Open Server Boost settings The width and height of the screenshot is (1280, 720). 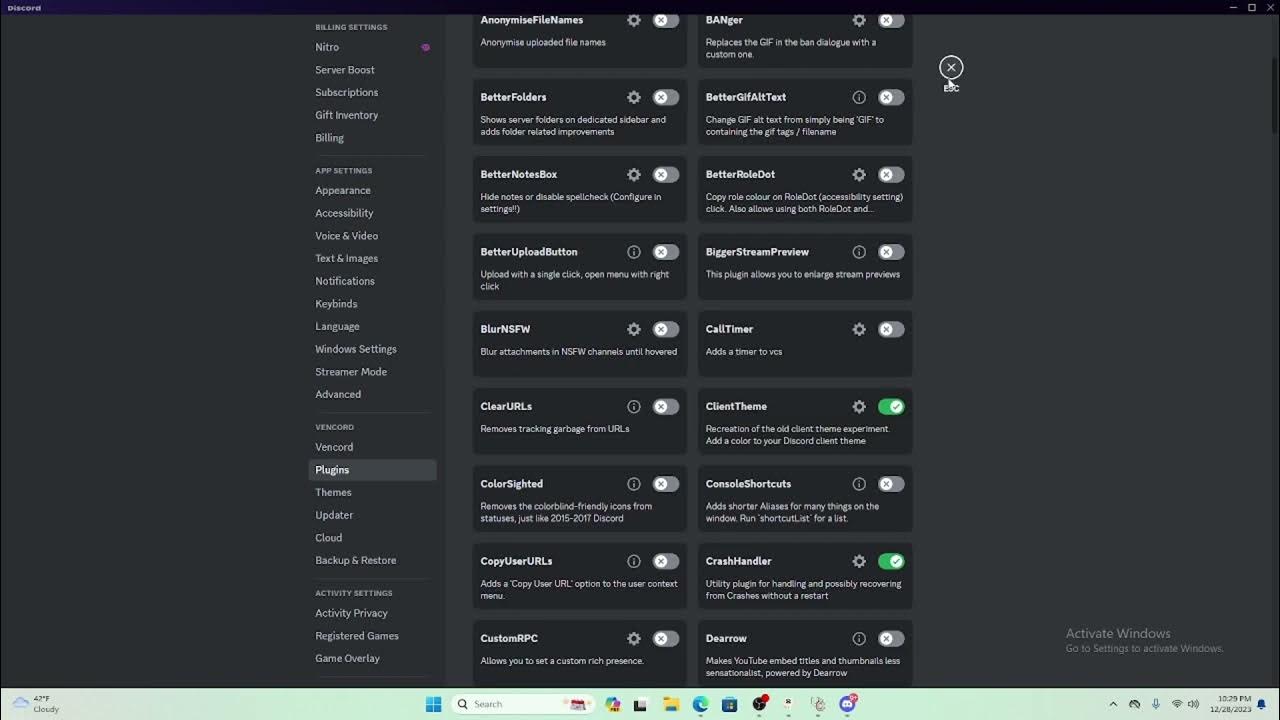[372, 70]
